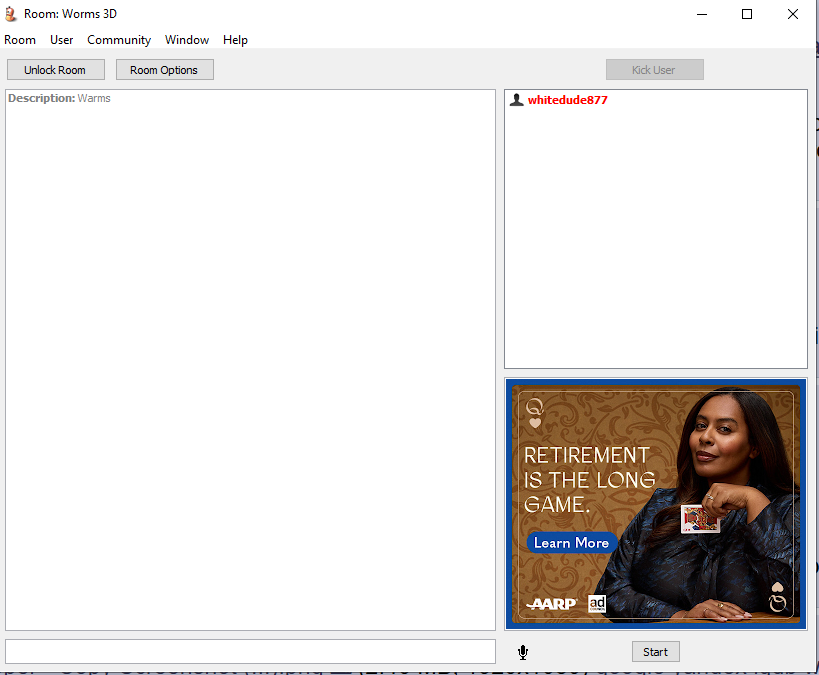This screenshot has height=675, width=819.
Task: Close the Worms 3D room window
Action: coord(792,14)
